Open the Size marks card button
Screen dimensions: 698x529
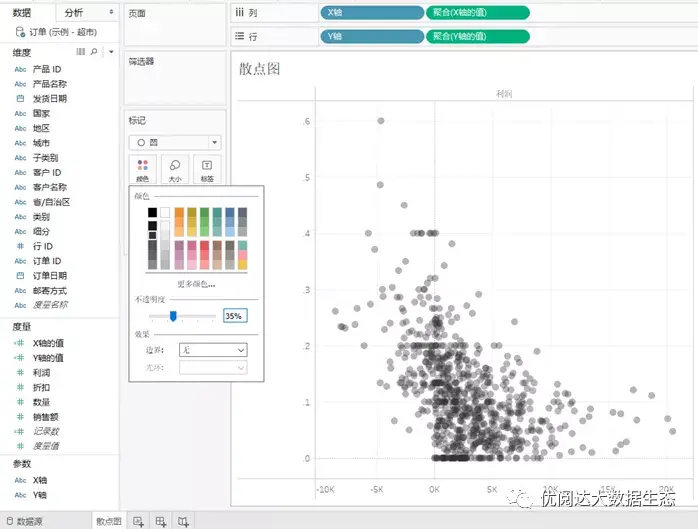(x=175, y=169)
